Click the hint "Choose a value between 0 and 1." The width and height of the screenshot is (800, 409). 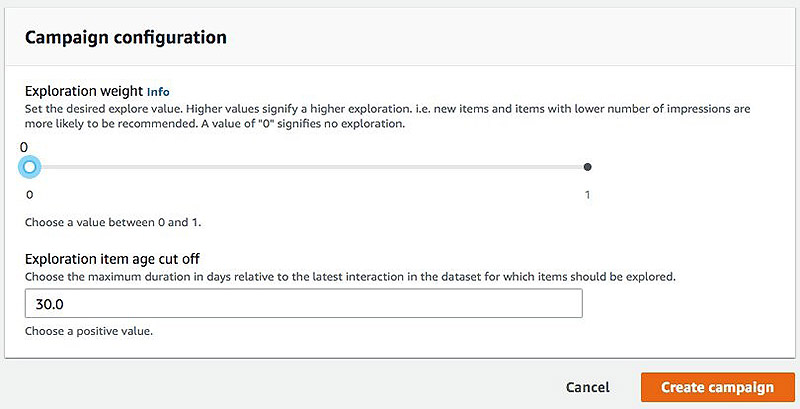pyautogui.click(x=113, y=222)
